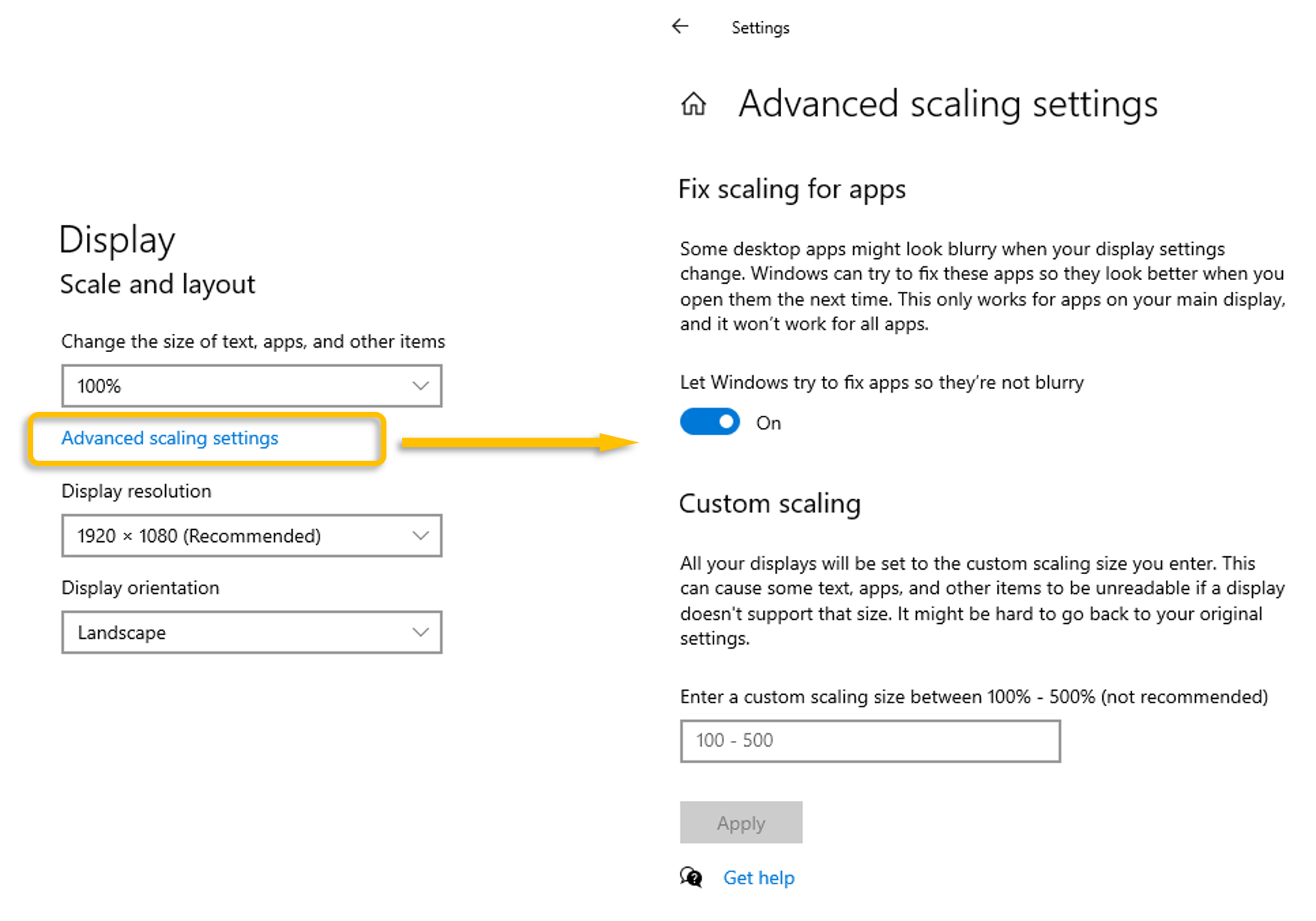Screen dimensions: 1316x921
Task: Open the Advanced scaling settings link
Action: point(170,438)
